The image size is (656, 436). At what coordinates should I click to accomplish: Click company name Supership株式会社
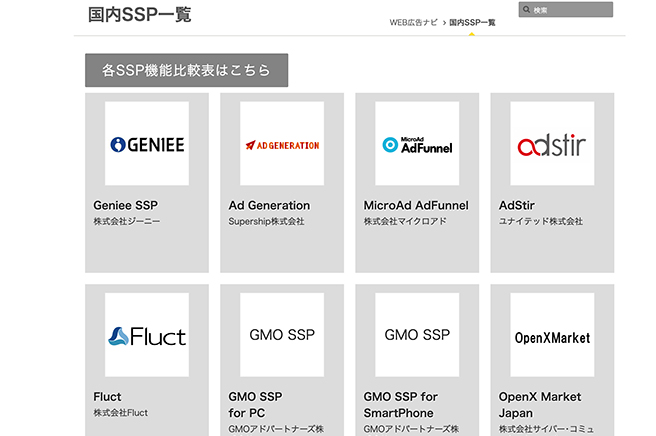(266, 221)
